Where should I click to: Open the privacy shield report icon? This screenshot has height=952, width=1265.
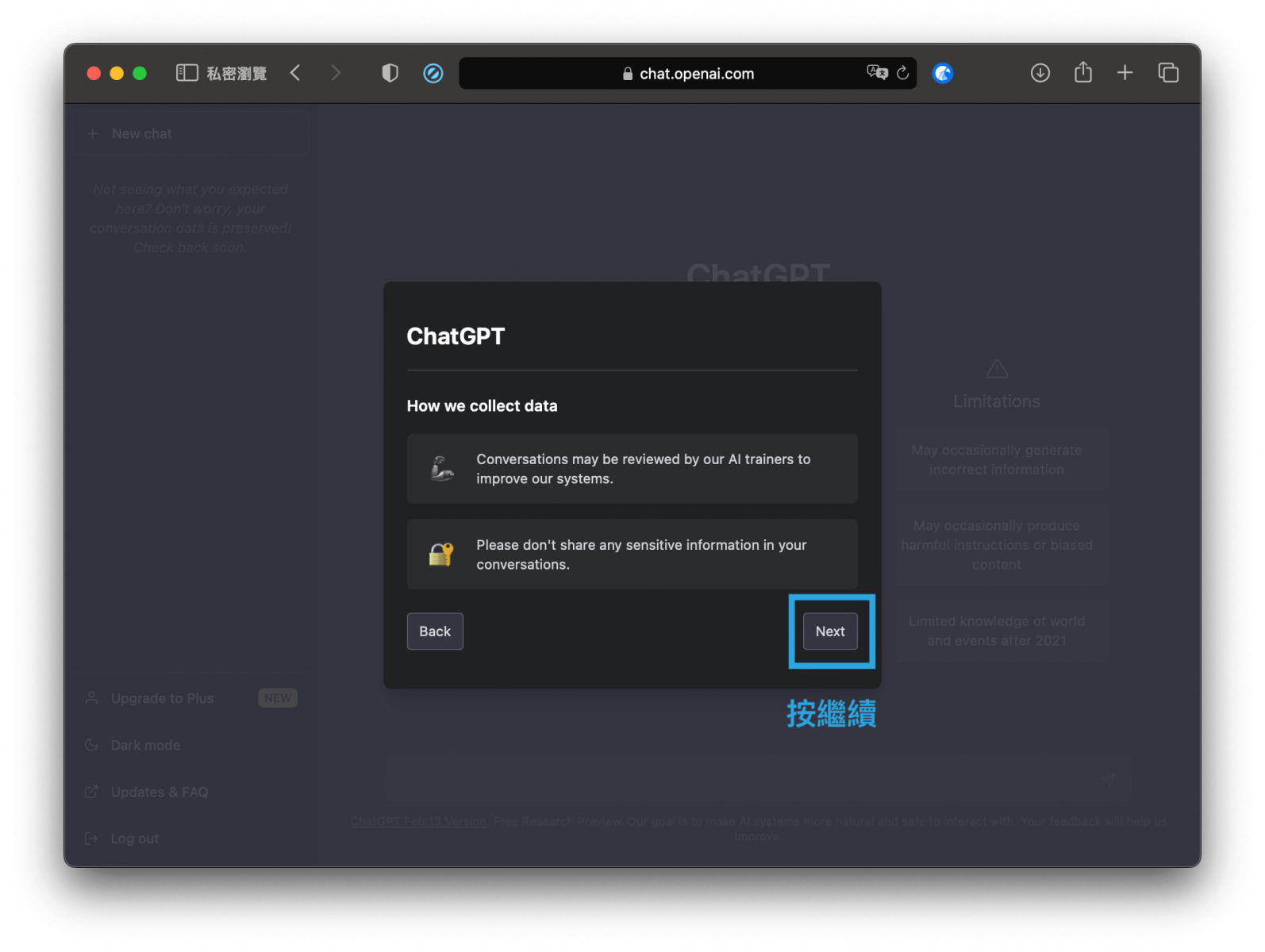coord(390,73)
